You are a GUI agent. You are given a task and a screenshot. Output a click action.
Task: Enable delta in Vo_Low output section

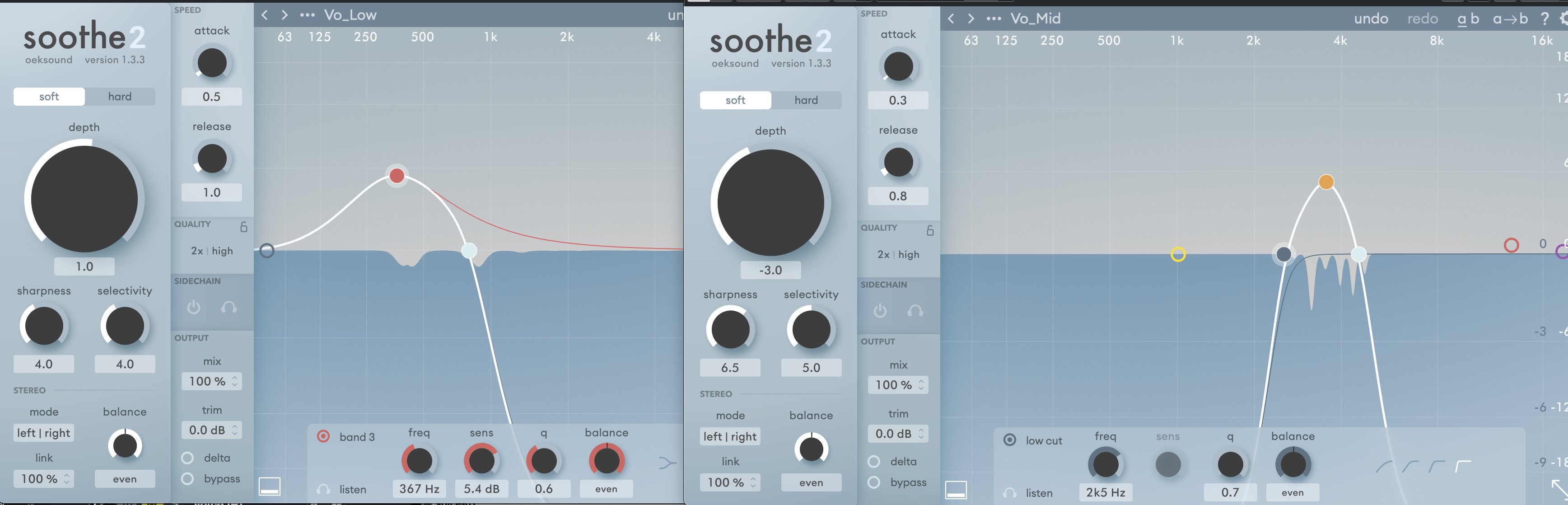187,458
